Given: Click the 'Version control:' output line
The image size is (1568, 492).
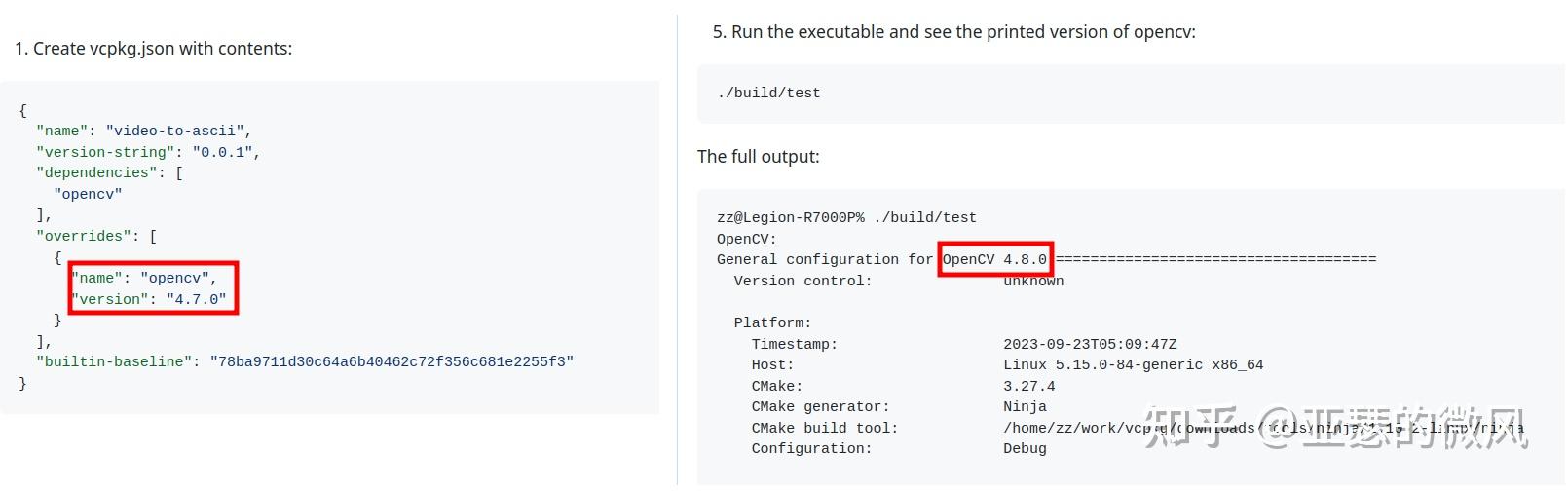Looking at the screenshot, I should click(803, 281).
